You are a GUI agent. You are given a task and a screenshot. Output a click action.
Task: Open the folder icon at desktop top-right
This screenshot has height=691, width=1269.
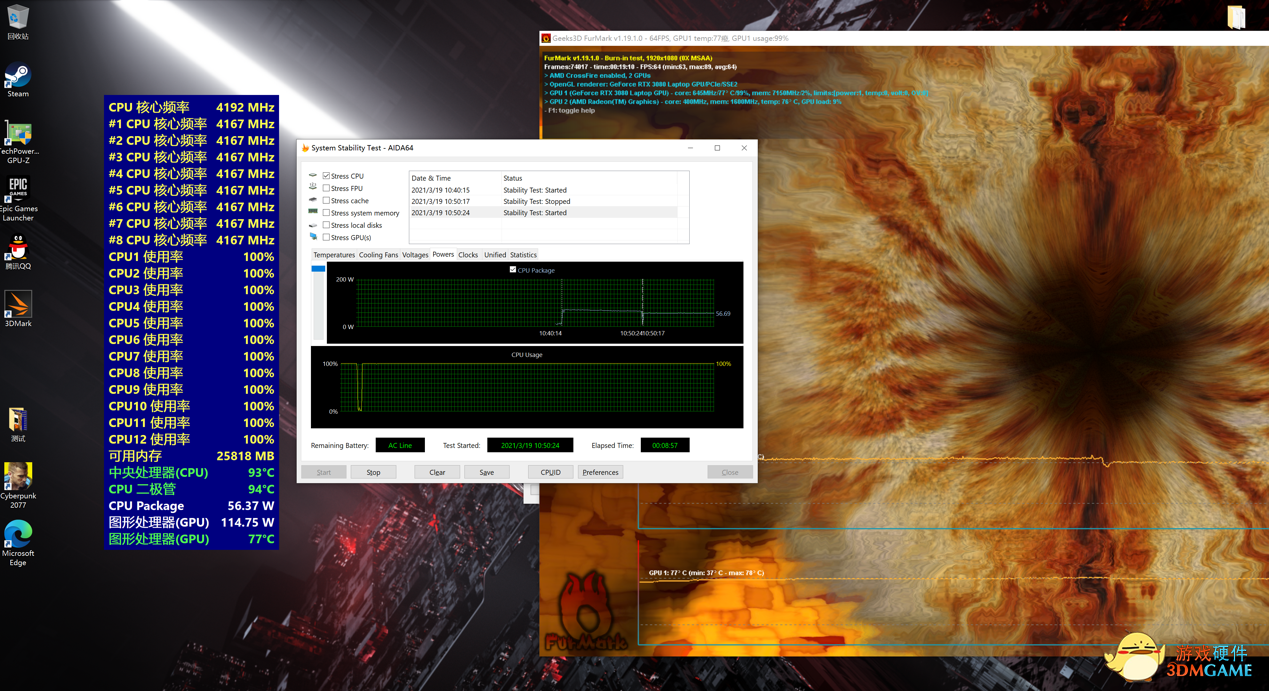click(1237, 17)
